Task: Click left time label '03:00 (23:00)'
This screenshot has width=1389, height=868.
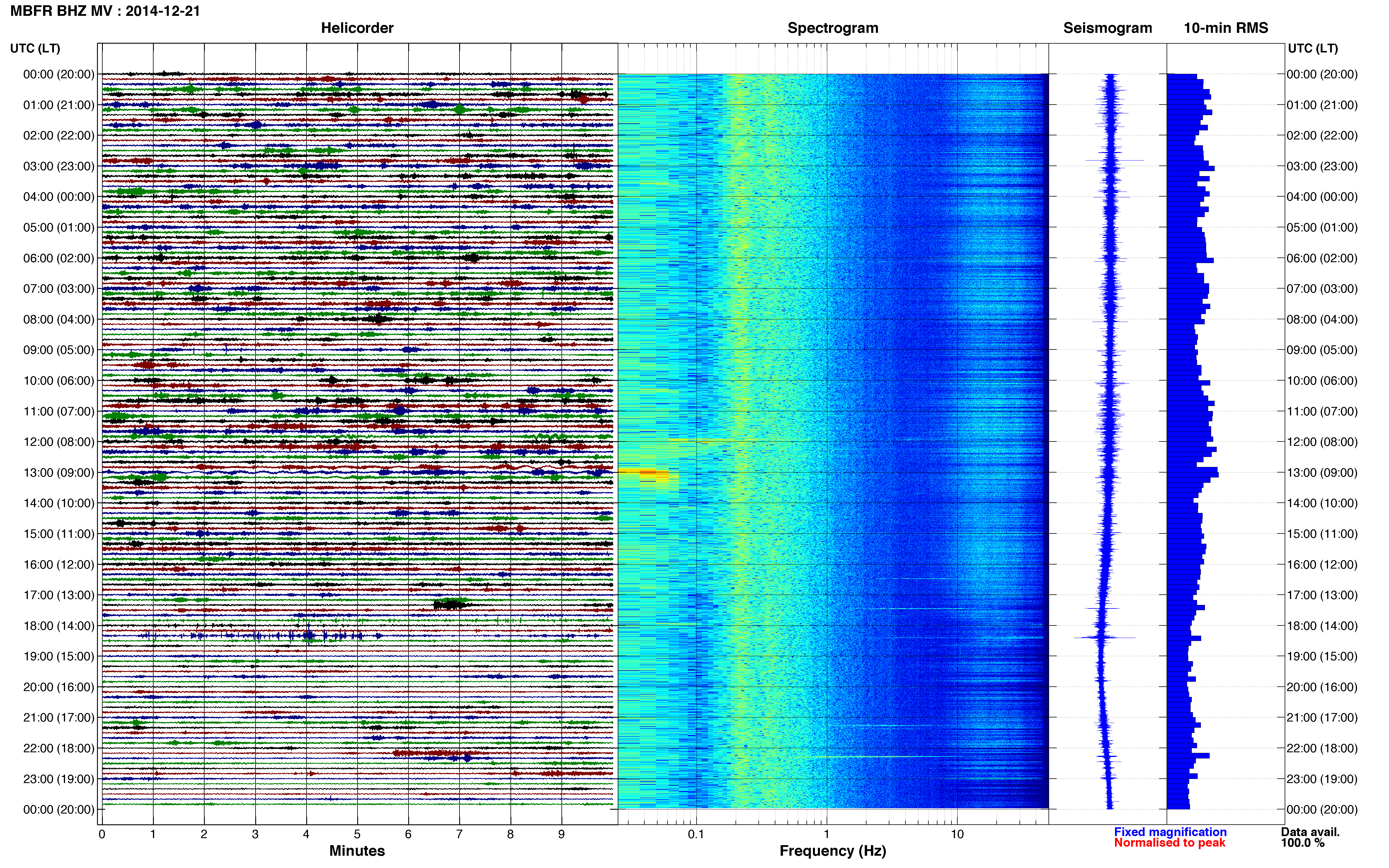Action: pos(59,166)
